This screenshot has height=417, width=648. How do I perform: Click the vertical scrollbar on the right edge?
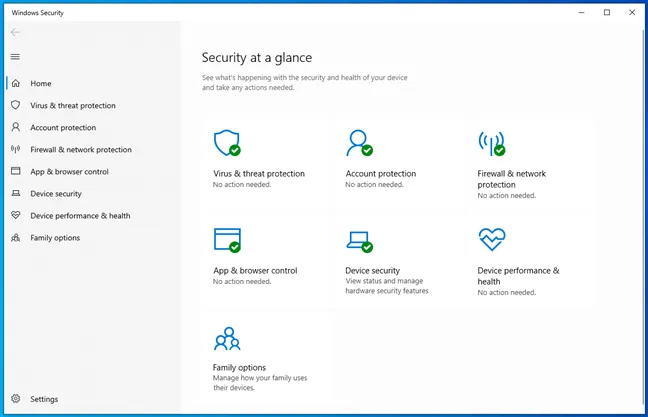[644, 217]
